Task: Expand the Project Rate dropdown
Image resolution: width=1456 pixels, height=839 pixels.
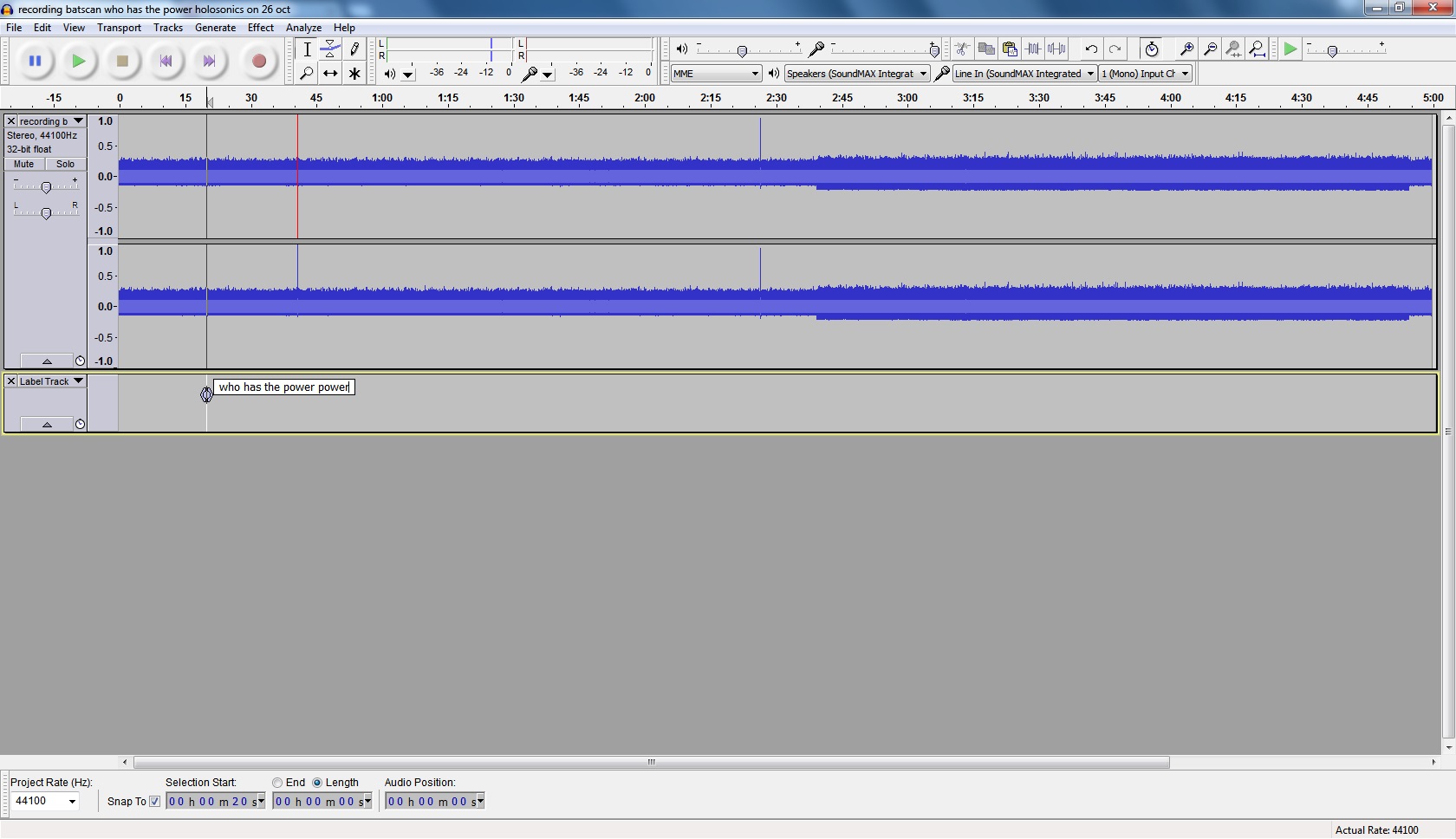Action: [72, 802]
